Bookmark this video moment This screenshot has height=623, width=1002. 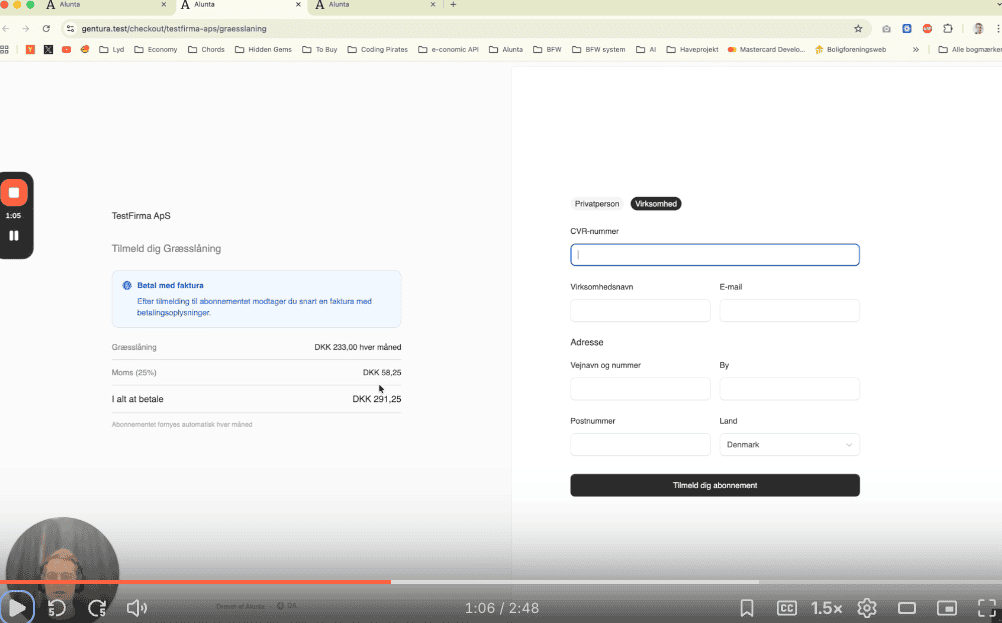point(747,607)
